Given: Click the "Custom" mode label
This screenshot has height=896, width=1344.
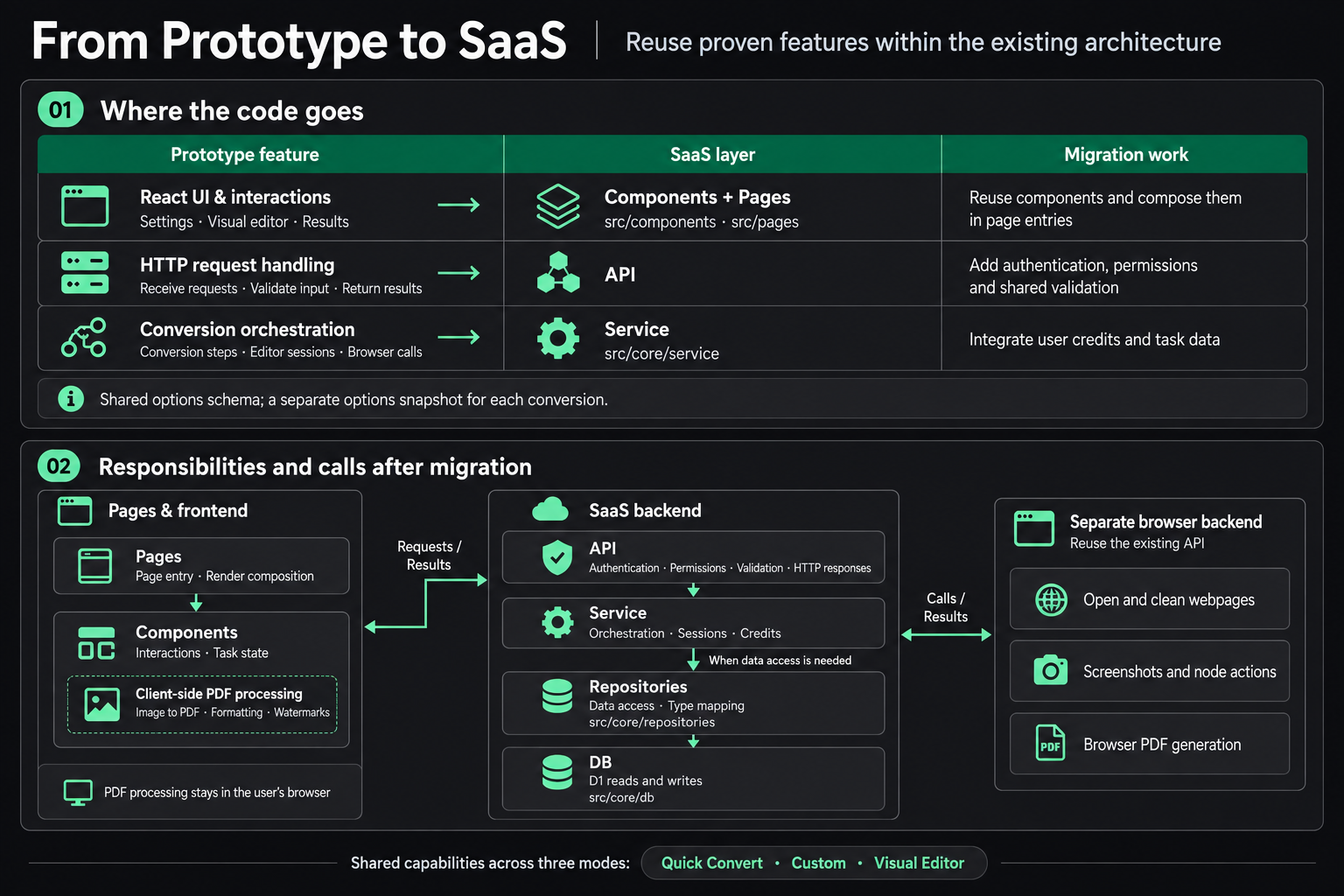Looking at the screenshot, I should pyautogui.click(x=819, y=863).
